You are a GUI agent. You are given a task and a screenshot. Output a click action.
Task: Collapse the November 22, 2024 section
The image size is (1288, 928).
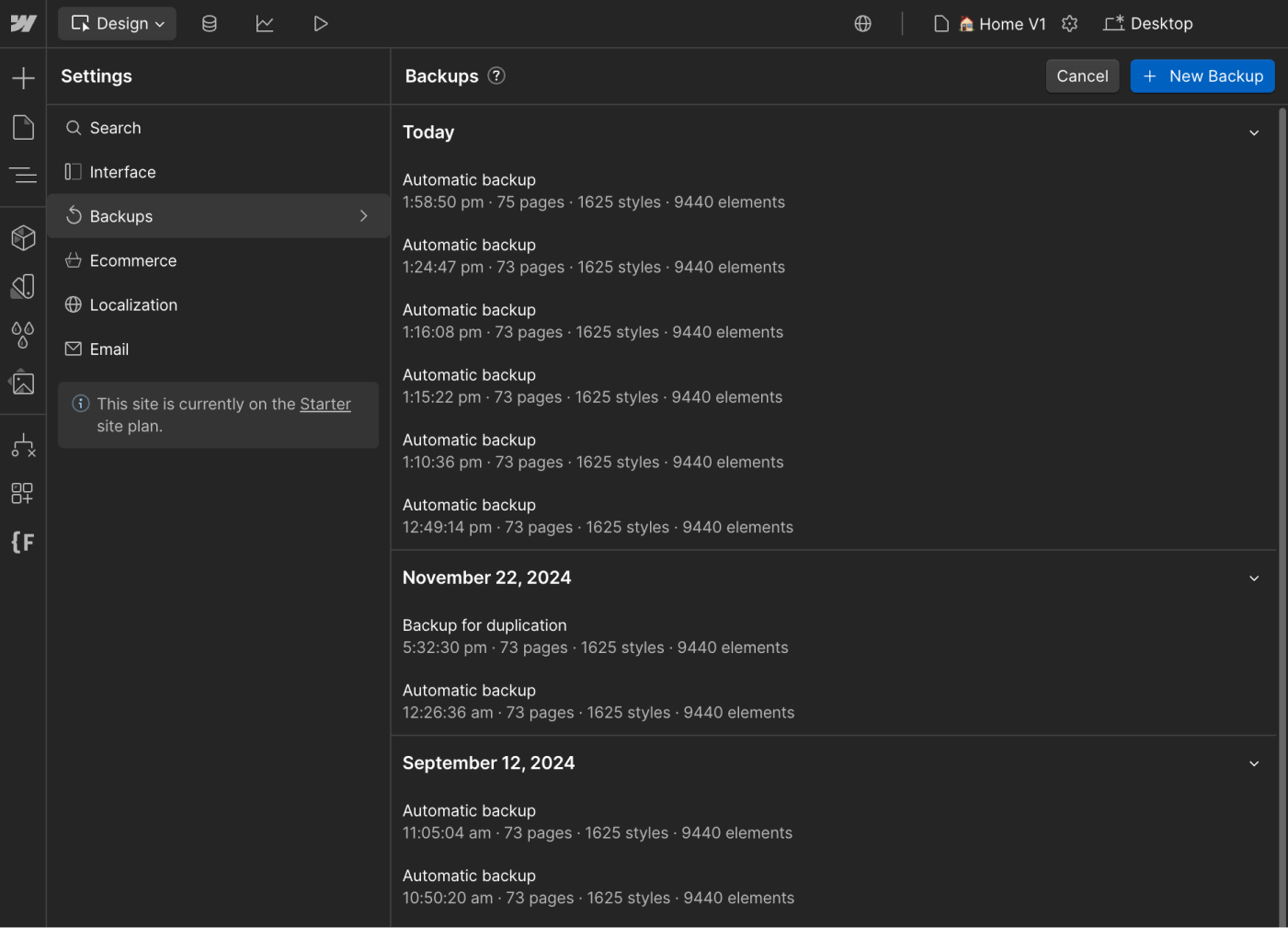pyautogui.click(x=1254, y=578)
